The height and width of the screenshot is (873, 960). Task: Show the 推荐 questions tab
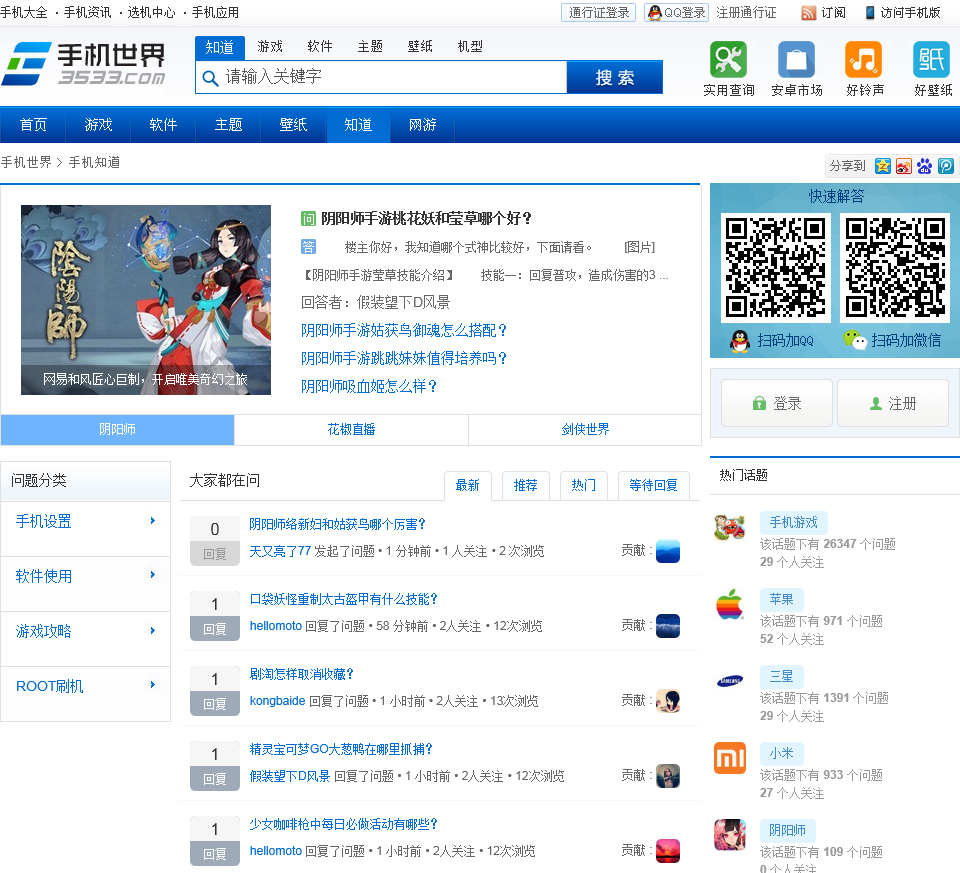(x=525, y=485)
